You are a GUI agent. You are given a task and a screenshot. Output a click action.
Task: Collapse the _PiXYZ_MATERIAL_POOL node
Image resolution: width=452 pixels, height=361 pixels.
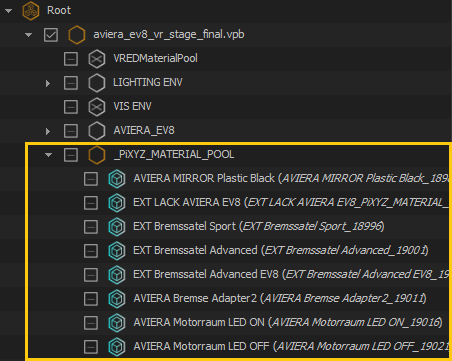point(48,155)
